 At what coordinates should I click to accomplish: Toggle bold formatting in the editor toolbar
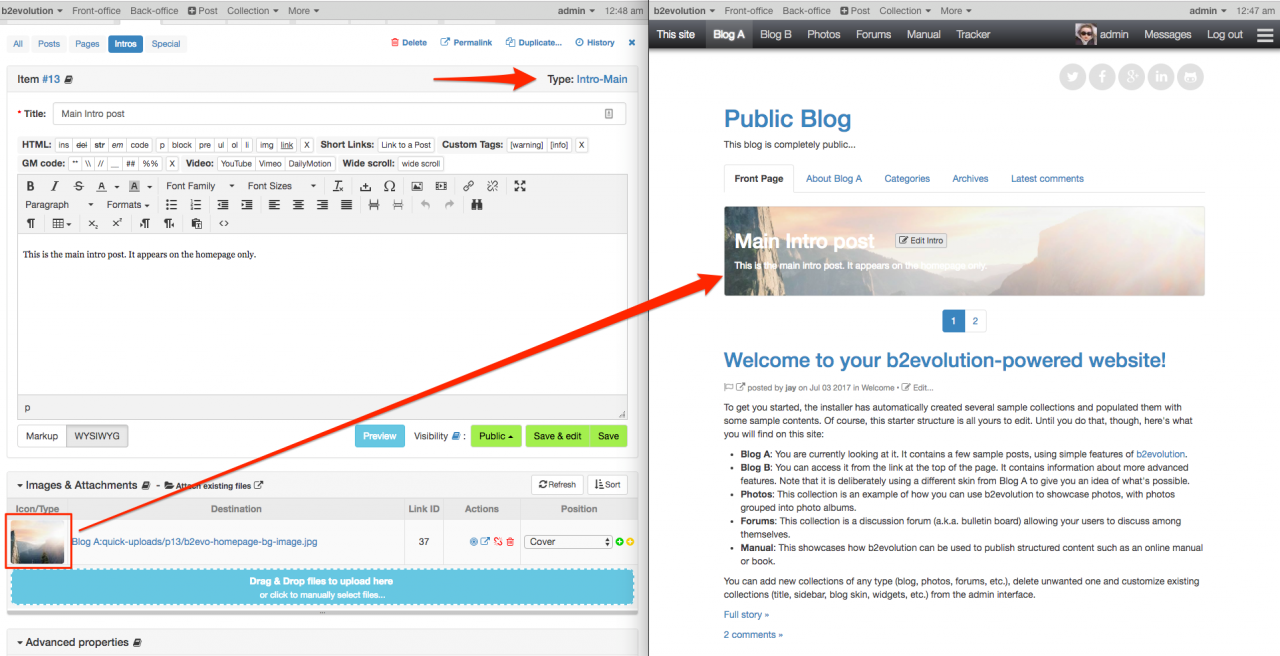(30, 186)
